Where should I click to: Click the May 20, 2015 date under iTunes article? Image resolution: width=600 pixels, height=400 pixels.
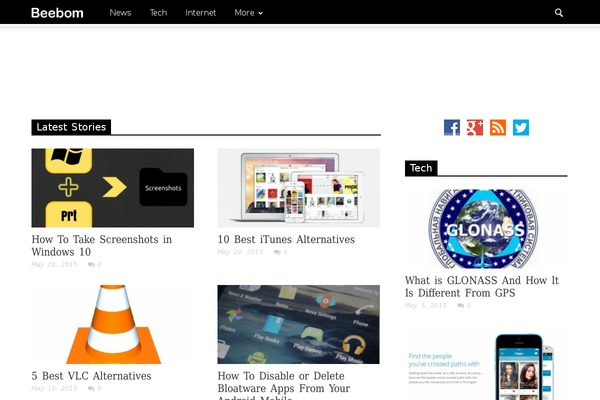coord(240,252)
